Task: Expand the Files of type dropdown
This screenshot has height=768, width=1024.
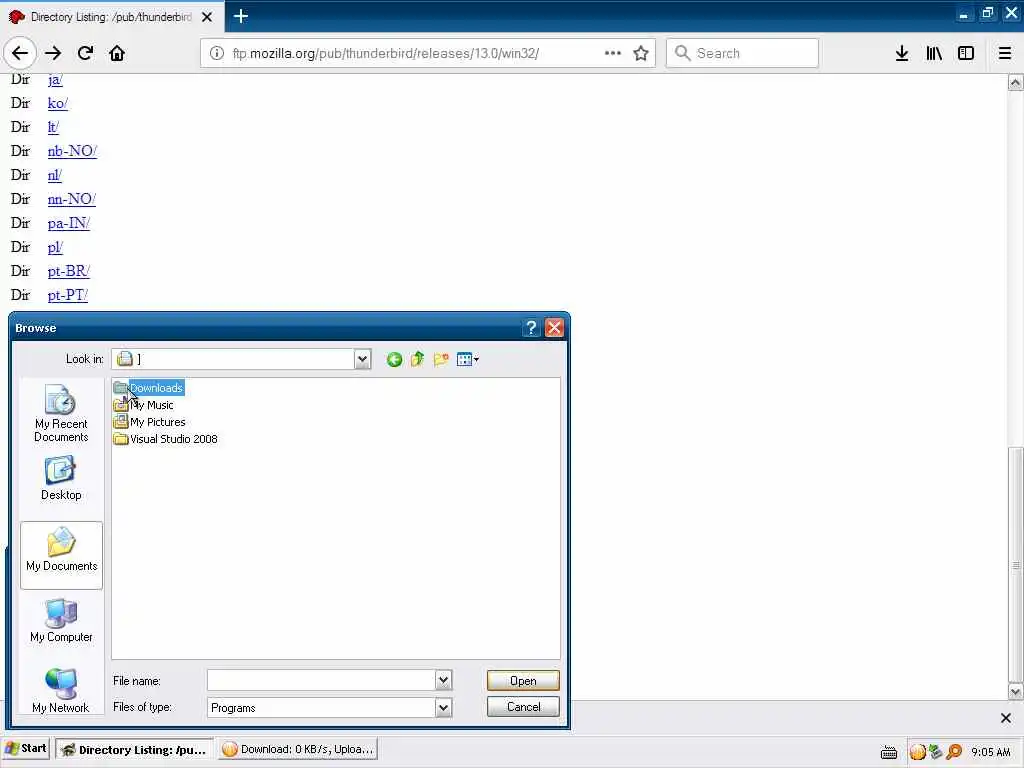Action: 443,707
